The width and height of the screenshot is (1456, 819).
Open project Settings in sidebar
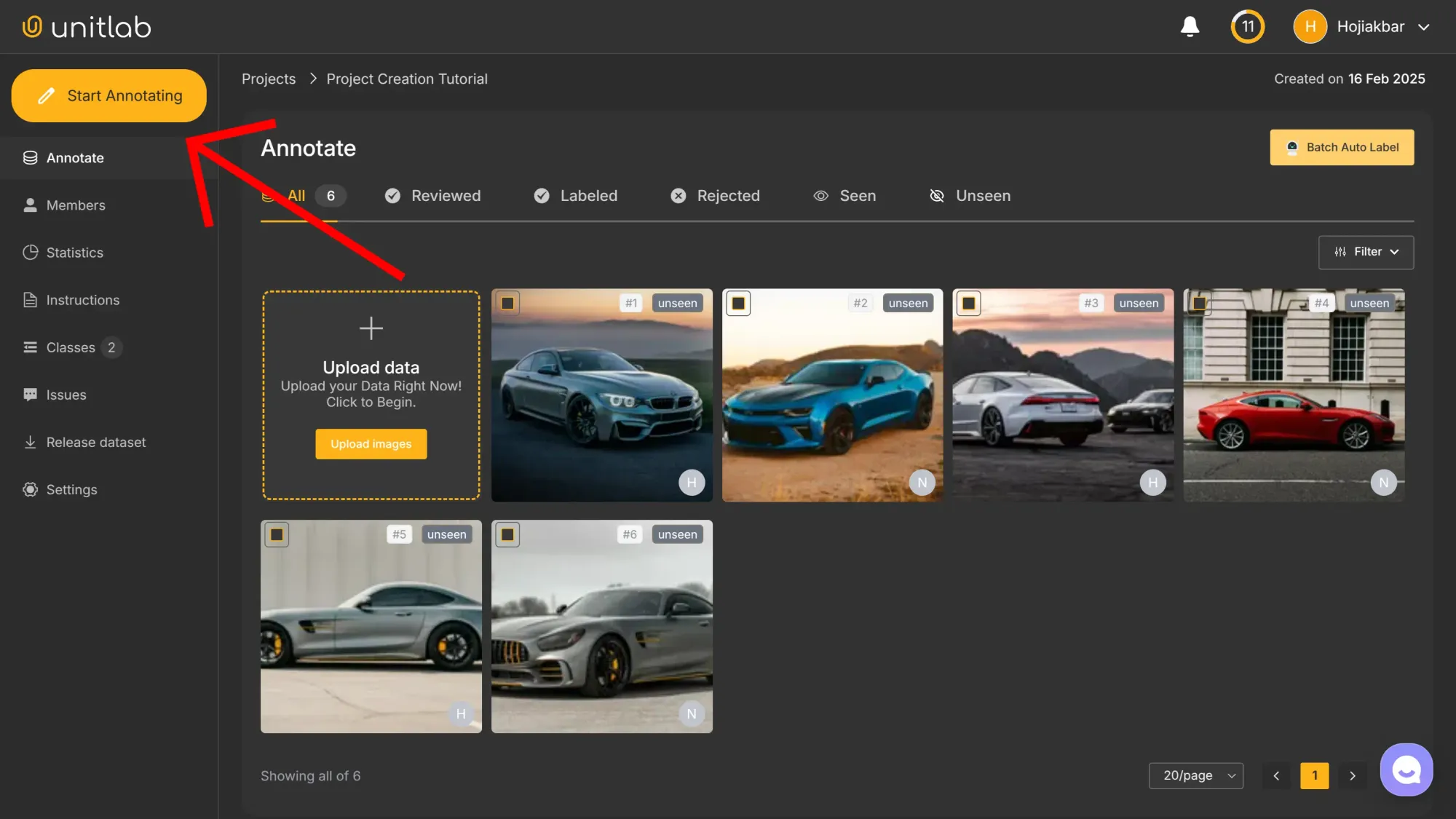(71, 489)
